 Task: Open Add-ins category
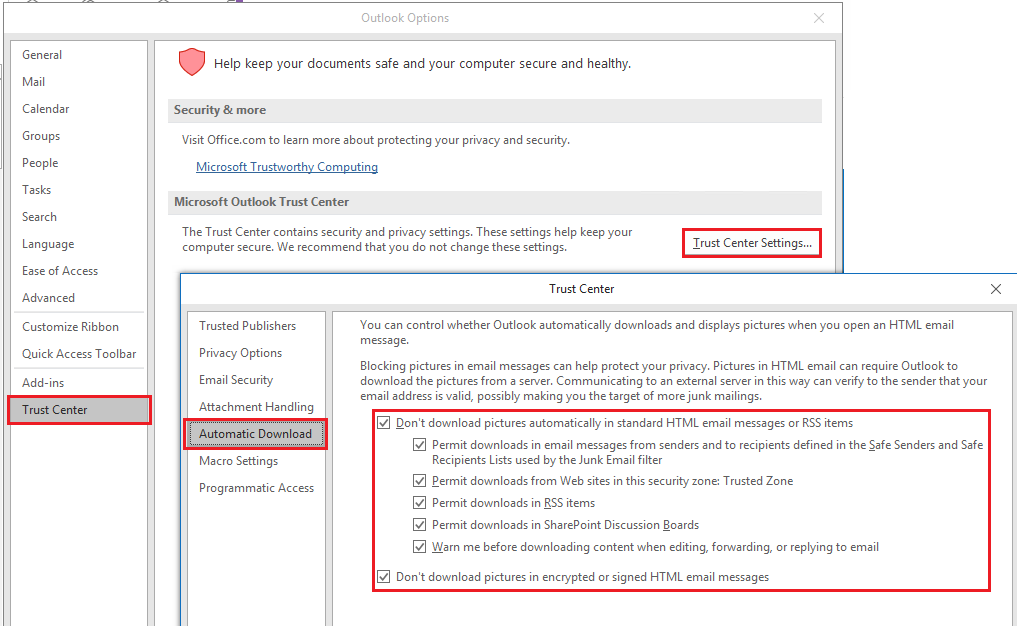click(x=43, y=383)
